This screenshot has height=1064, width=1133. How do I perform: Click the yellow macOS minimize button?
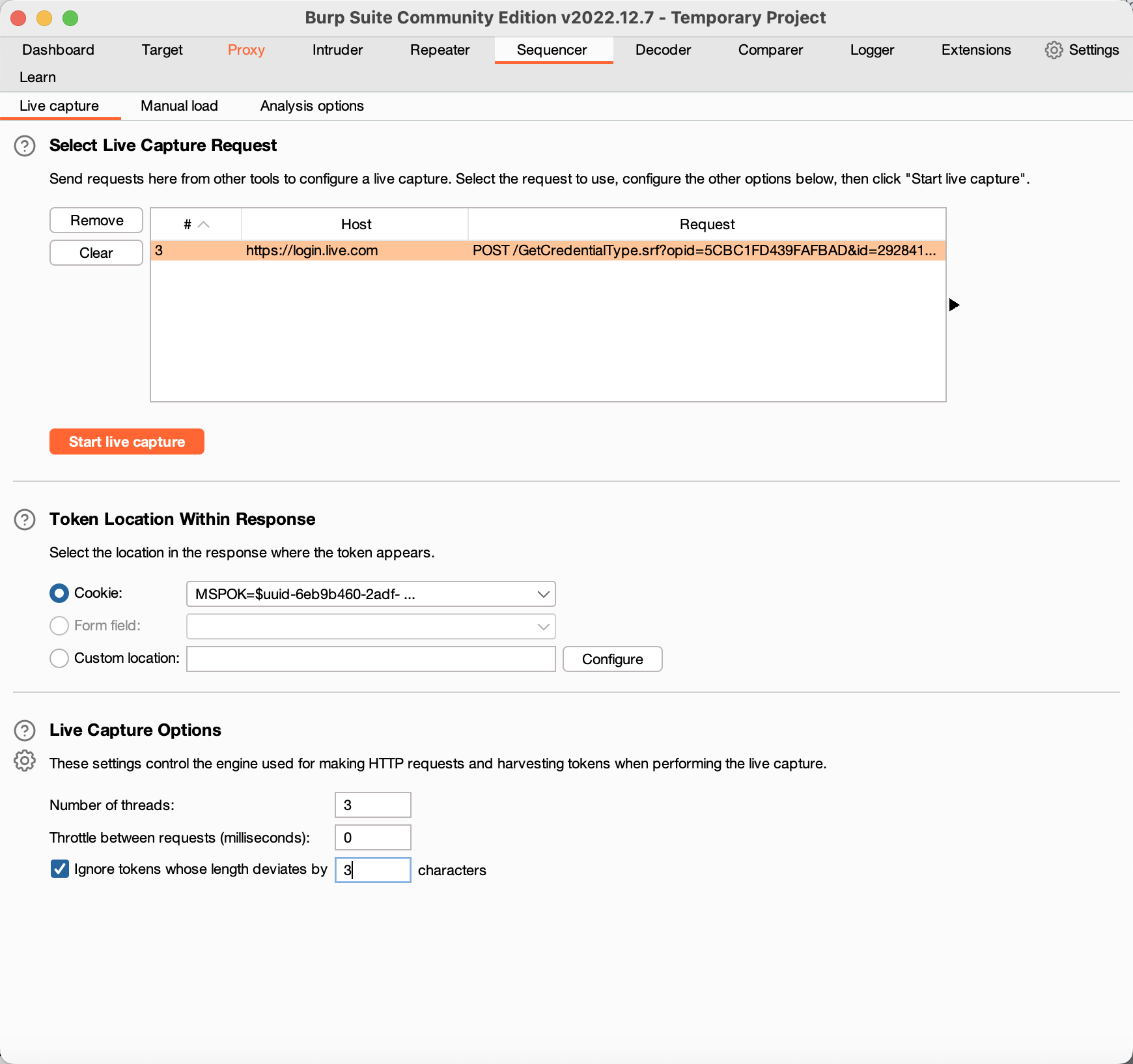[44, 18]
